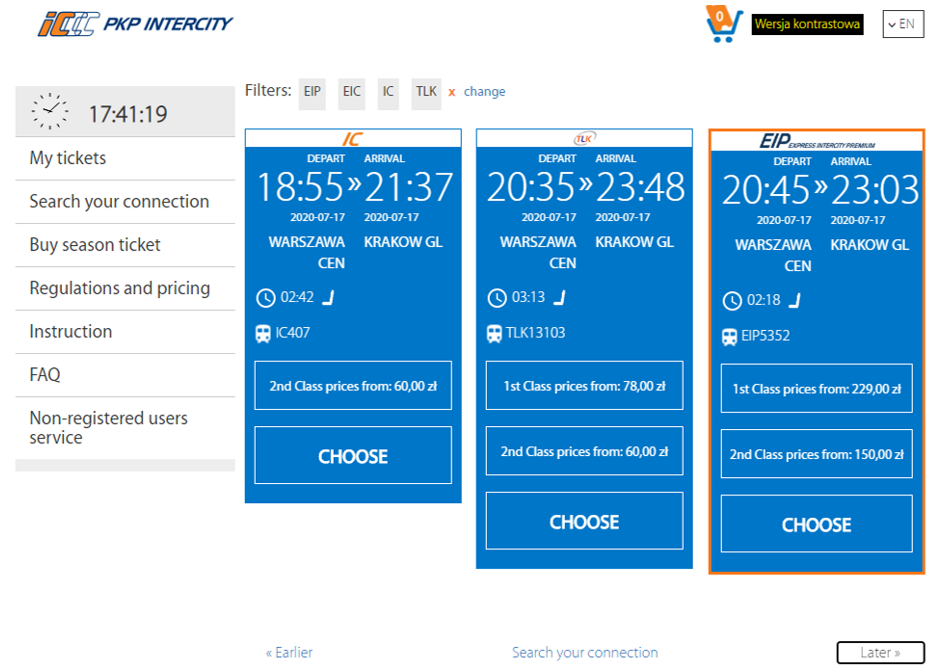The height and width of the screenshot is (670, 940).
Task: Open the EN language dropdown
Action: tap(903, 24)
